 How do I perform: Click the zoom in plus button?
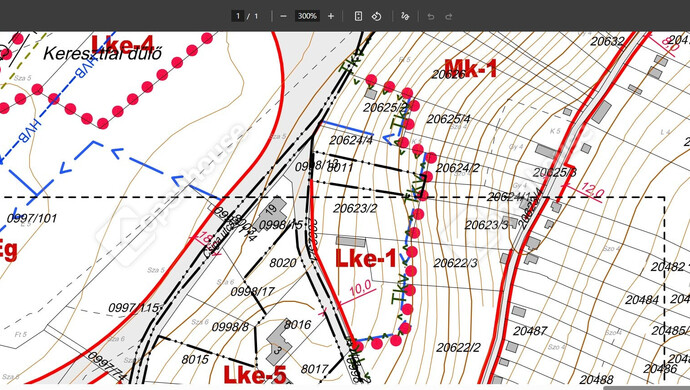pos(331,16)
